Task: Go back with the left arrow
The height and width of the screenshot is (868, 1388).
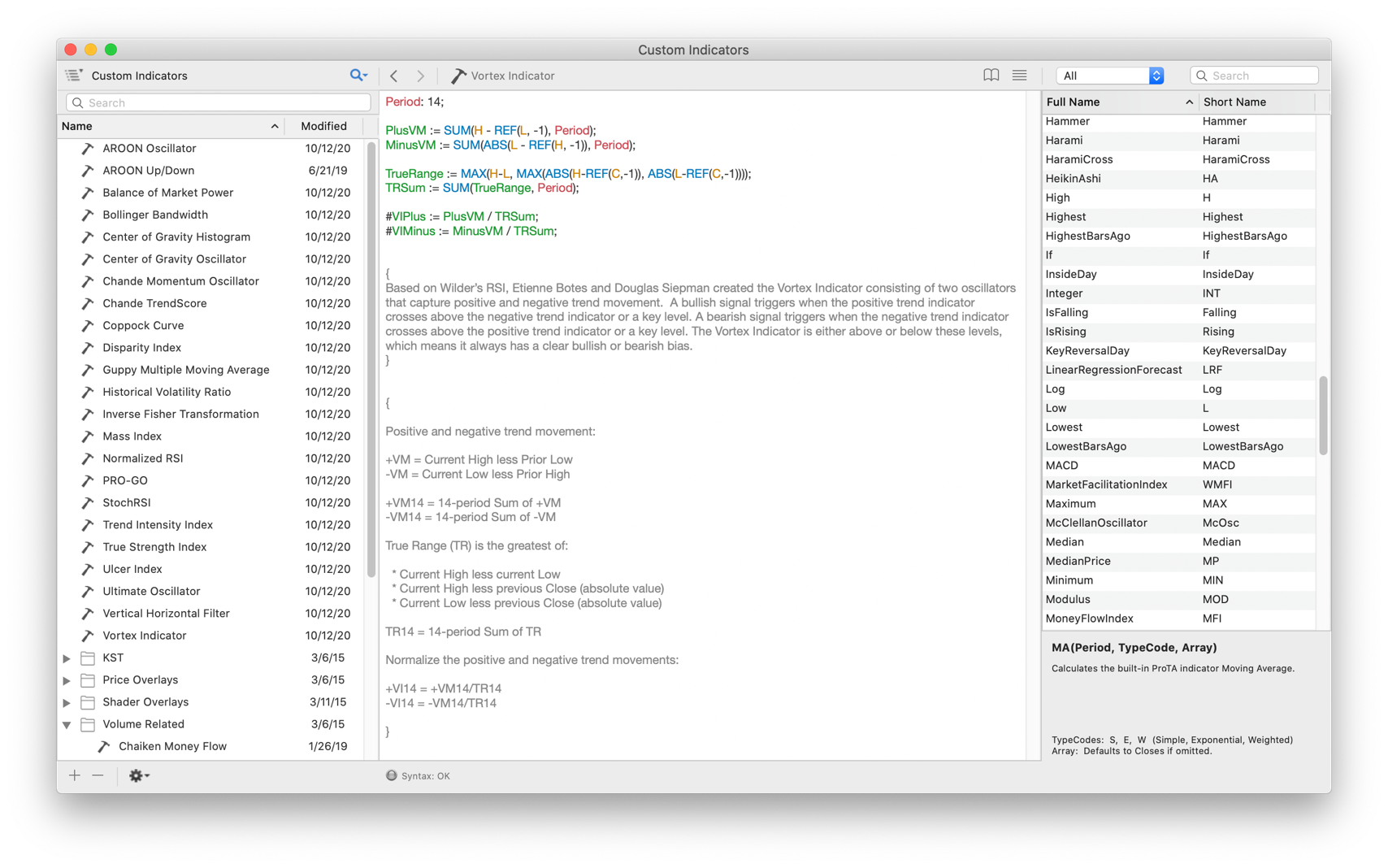Action: [x=394, y=76]
